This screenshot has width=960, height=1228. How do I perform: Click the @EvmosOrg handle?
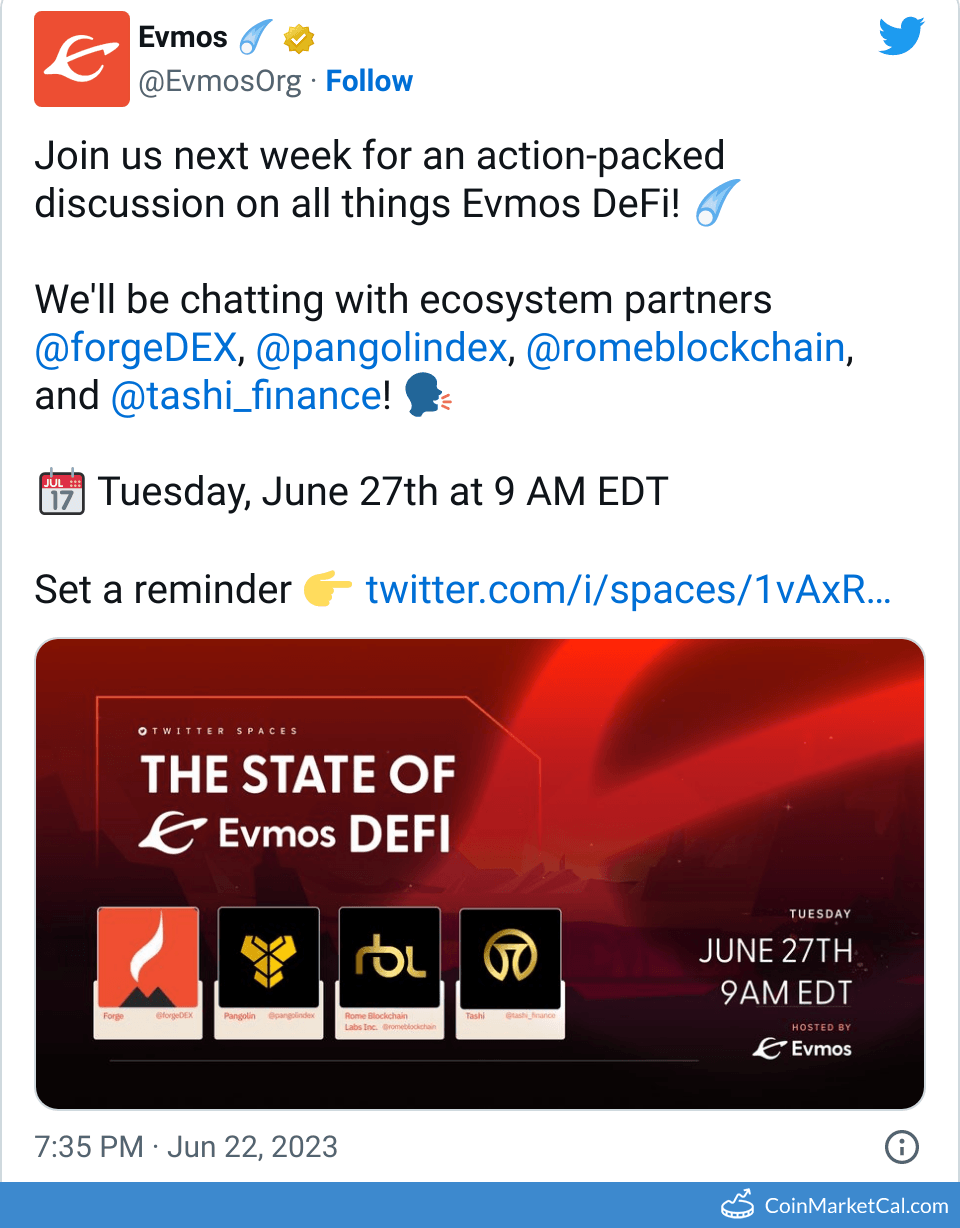219,81
